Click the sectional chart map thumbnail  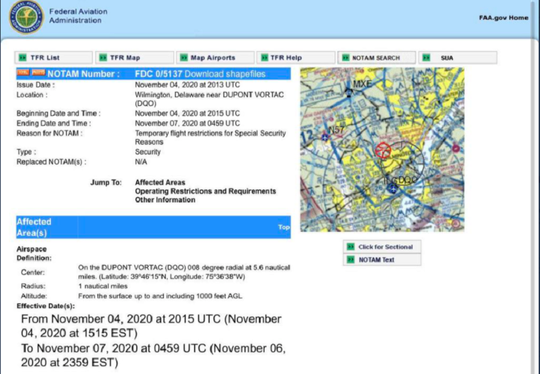(382, 149)
